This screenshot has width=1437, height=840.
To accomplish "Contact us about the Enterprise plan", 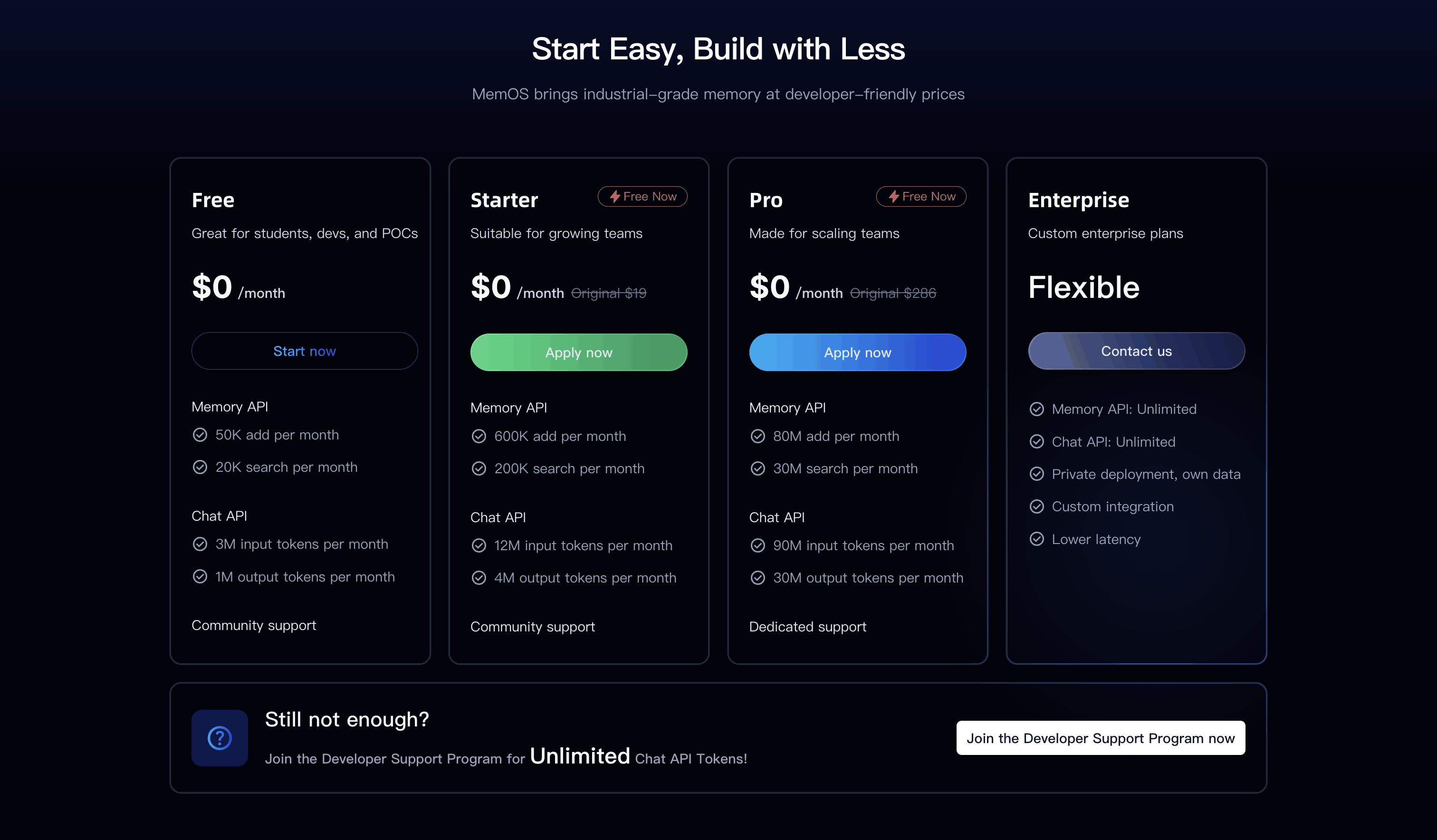I will pos(1137,351).
